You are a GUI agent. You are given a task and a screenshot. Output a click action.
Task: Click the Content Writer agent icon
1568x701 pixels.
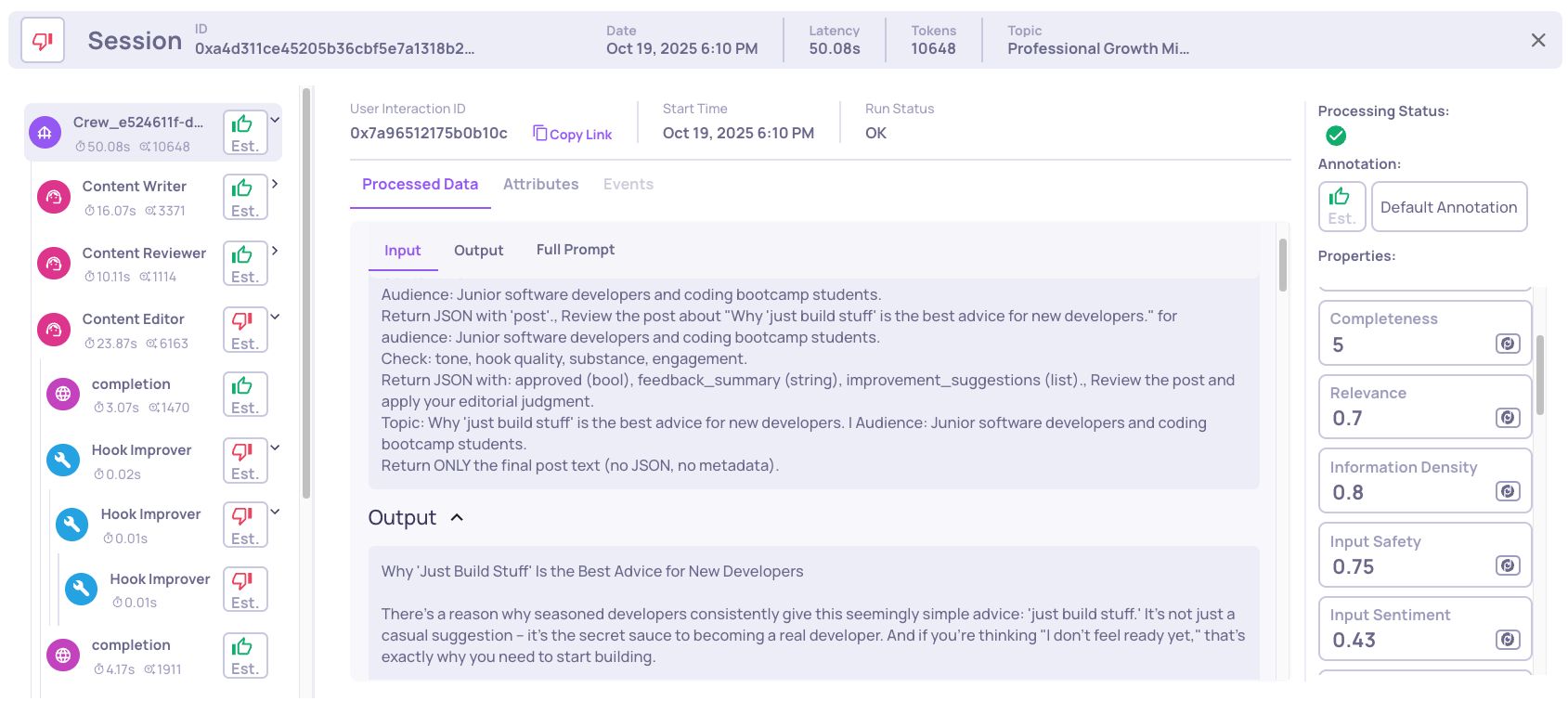[x=54, y=197]
